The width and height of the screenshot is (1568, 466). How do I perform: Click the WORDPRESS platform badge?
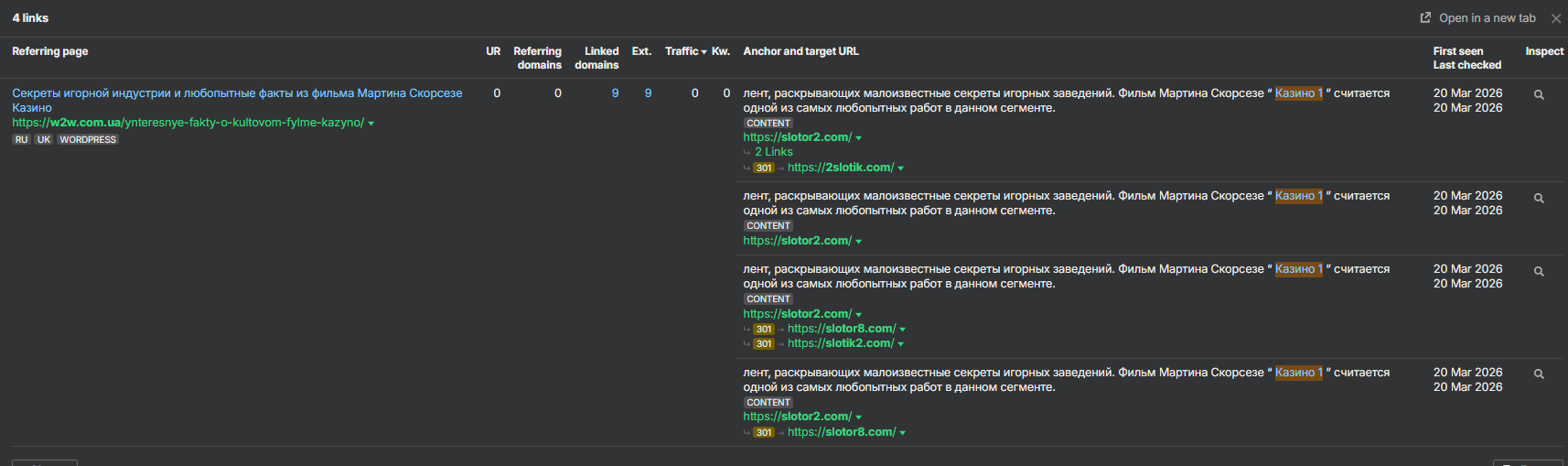(88, 140)
